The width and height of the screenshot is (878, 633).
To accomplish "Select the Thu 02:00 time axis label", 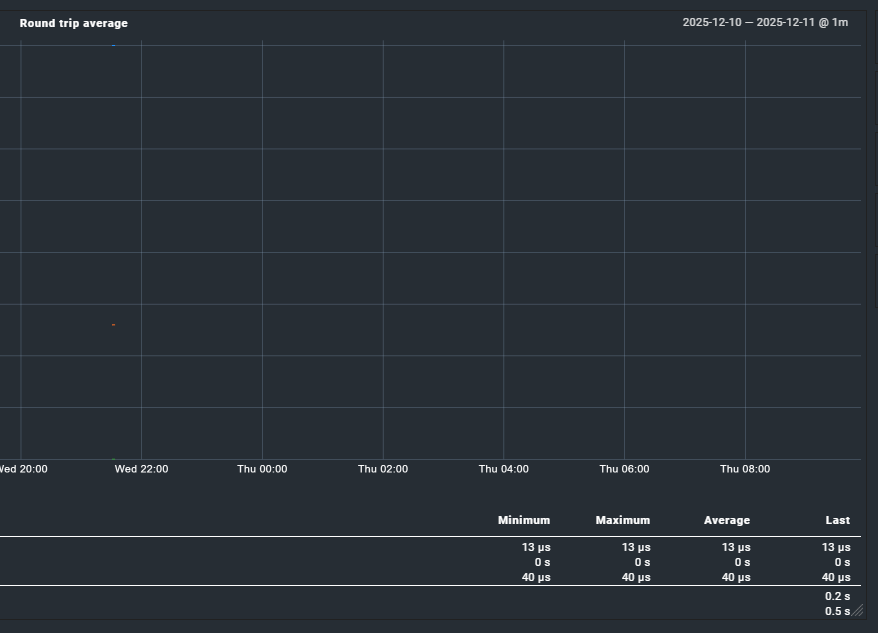I will [x=383, y=469].
